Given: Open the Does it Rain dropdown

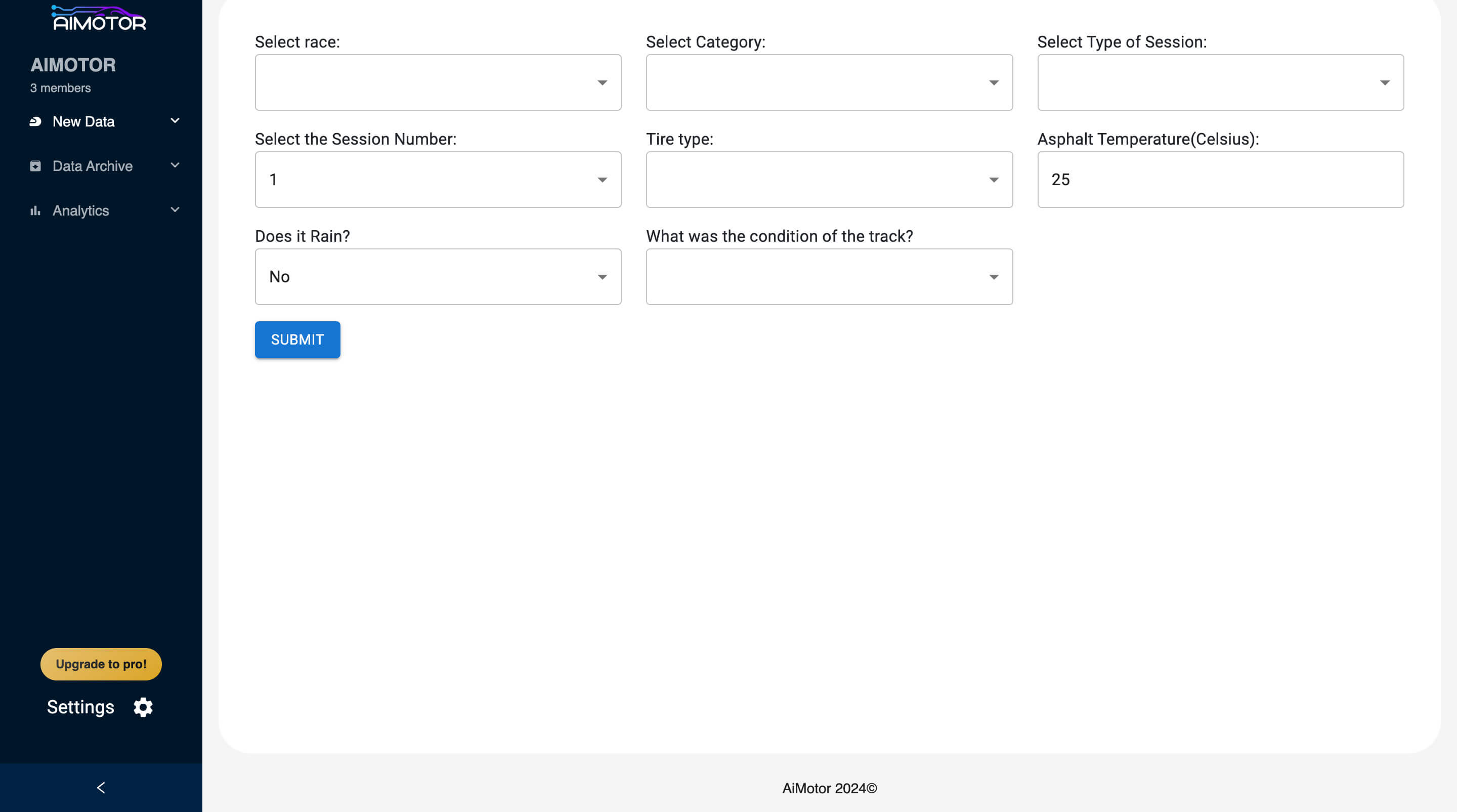Looking at the screenshot, I should click(438, 277).
